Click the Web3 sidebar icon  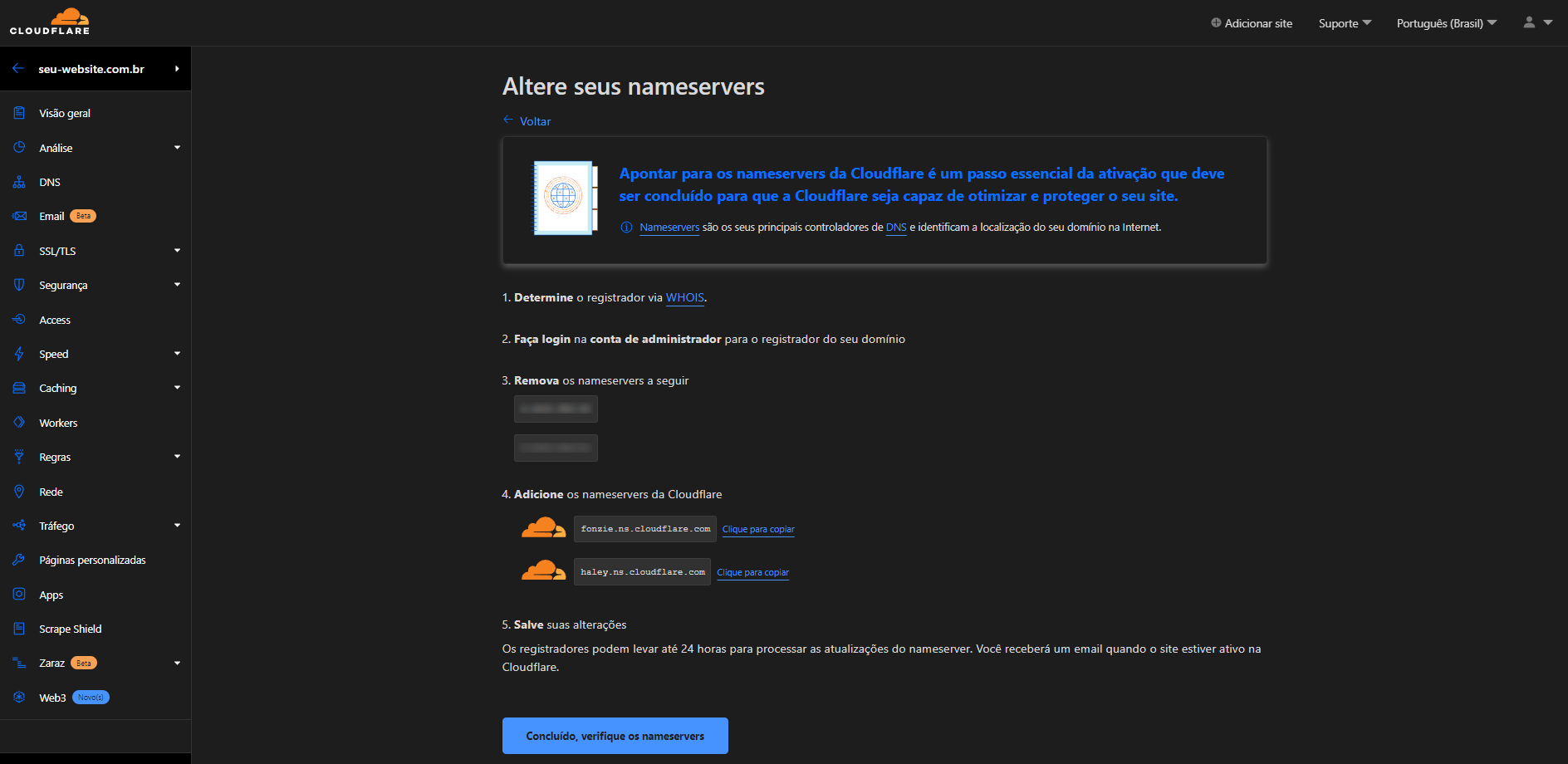coord(19,698)
